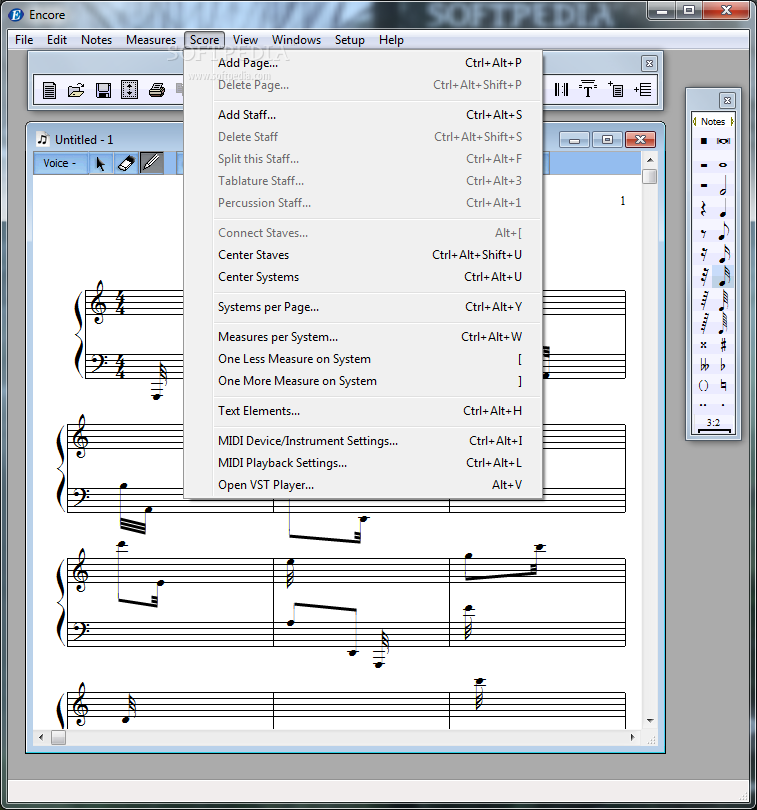Choose Add Page... from Score menu
Viewport: 757px width, 810px height.
[363, 63]
